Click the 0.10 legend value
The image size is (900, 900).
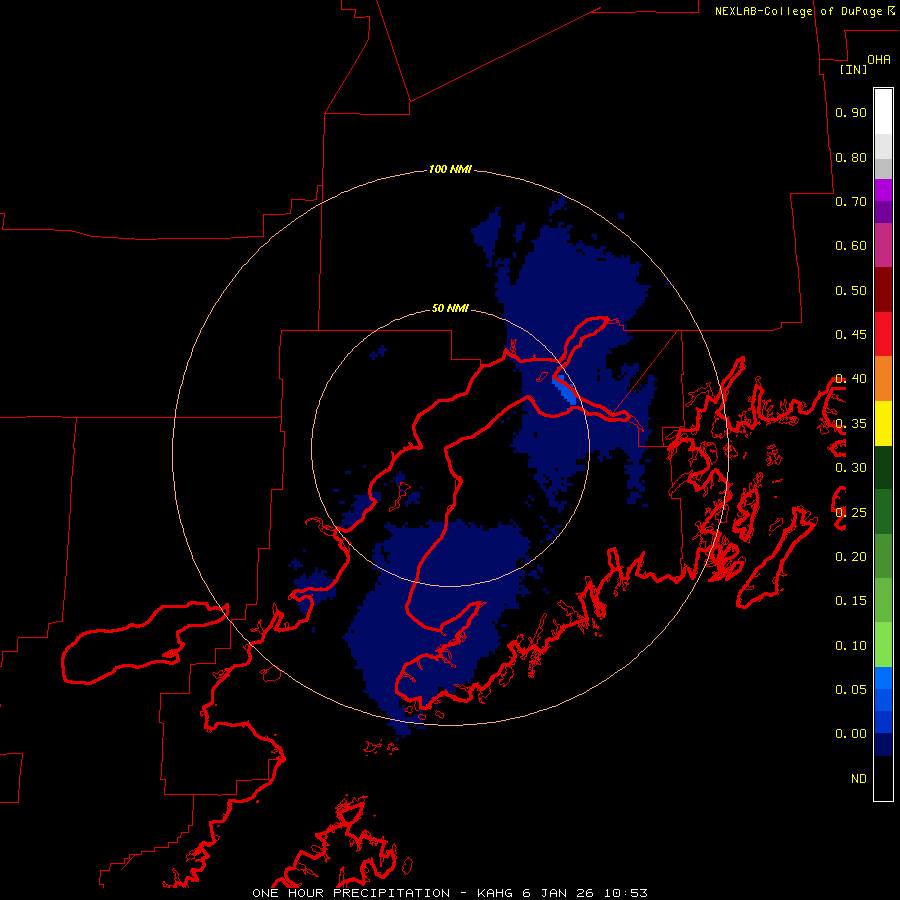pyautogui.click(x=851, y=646)
